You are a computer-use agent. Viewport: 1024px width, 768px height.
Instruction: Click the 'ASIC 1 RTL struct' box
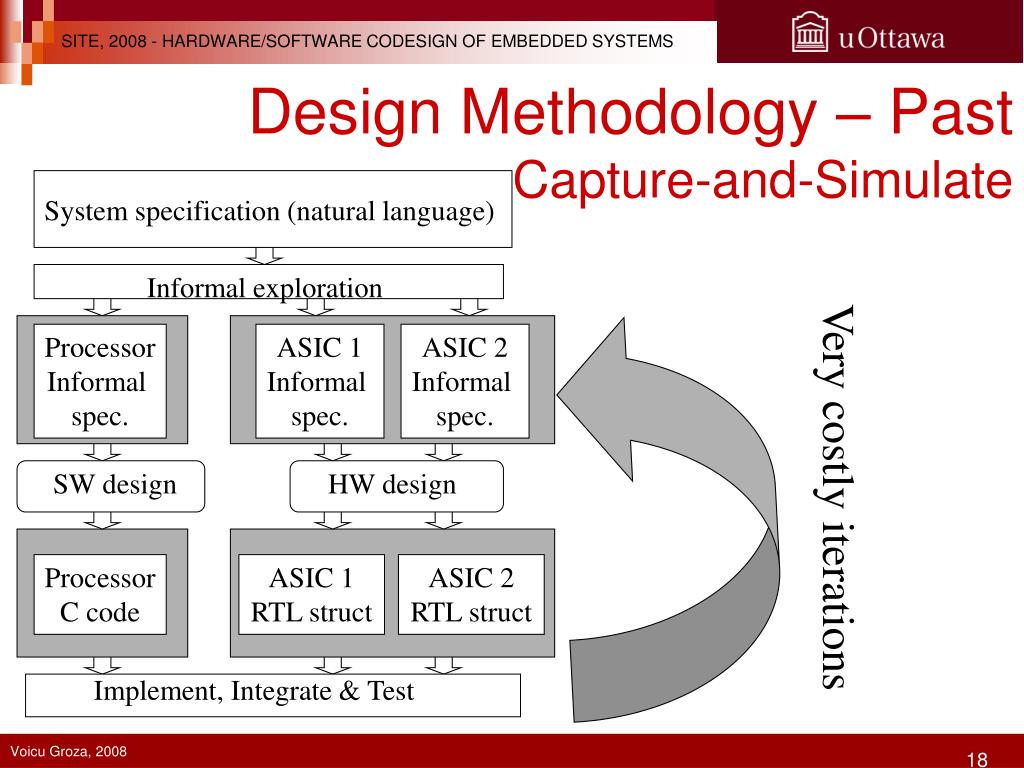tap(312, 594)
